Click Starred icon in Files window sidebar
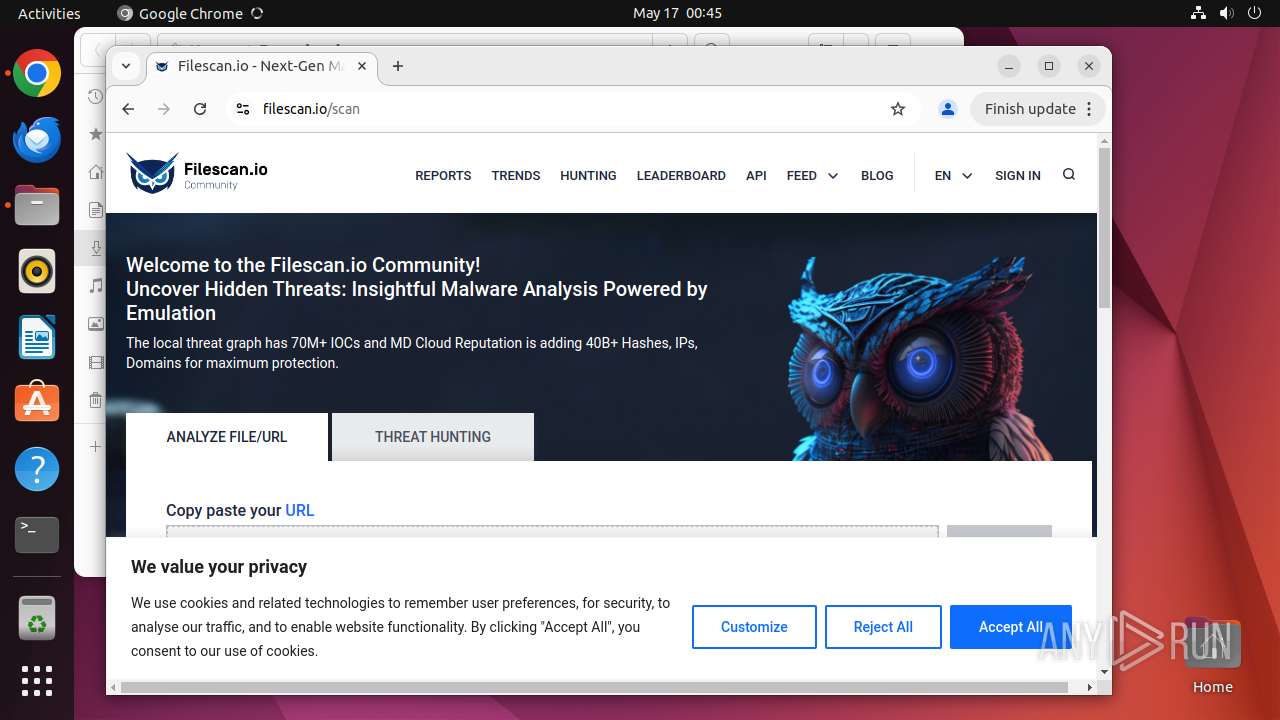Image resolution: width=1280 pixels, height=720 pixels. 95,134
